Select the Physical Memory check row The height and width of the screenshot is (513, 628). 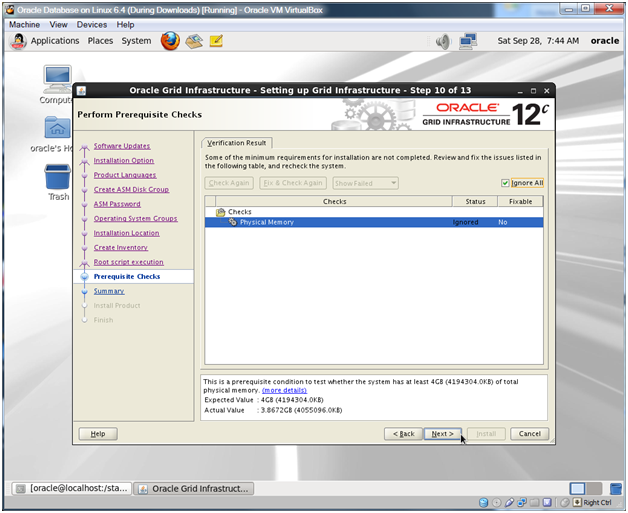coord(266,222)
